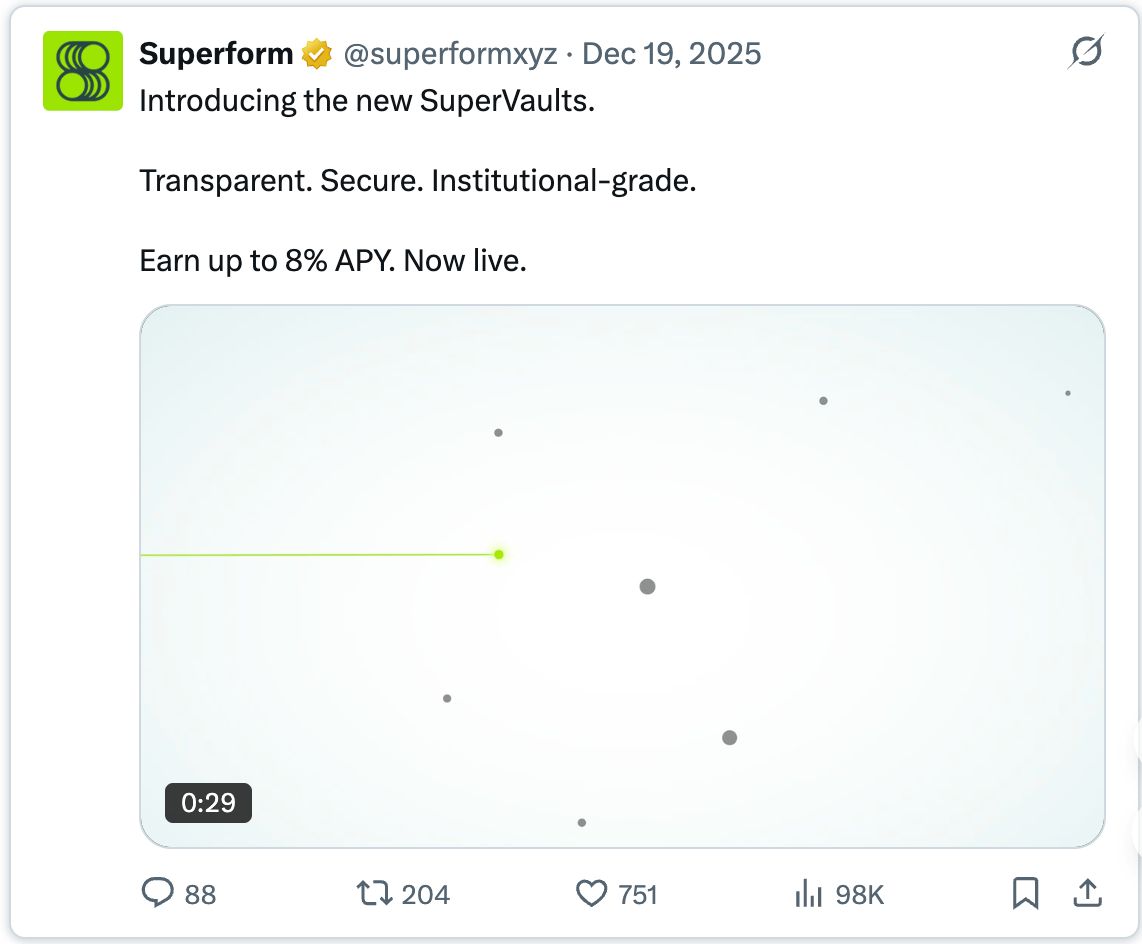Open the Superform display name profile link
The image size is (1142, 944).
point(216,54)
